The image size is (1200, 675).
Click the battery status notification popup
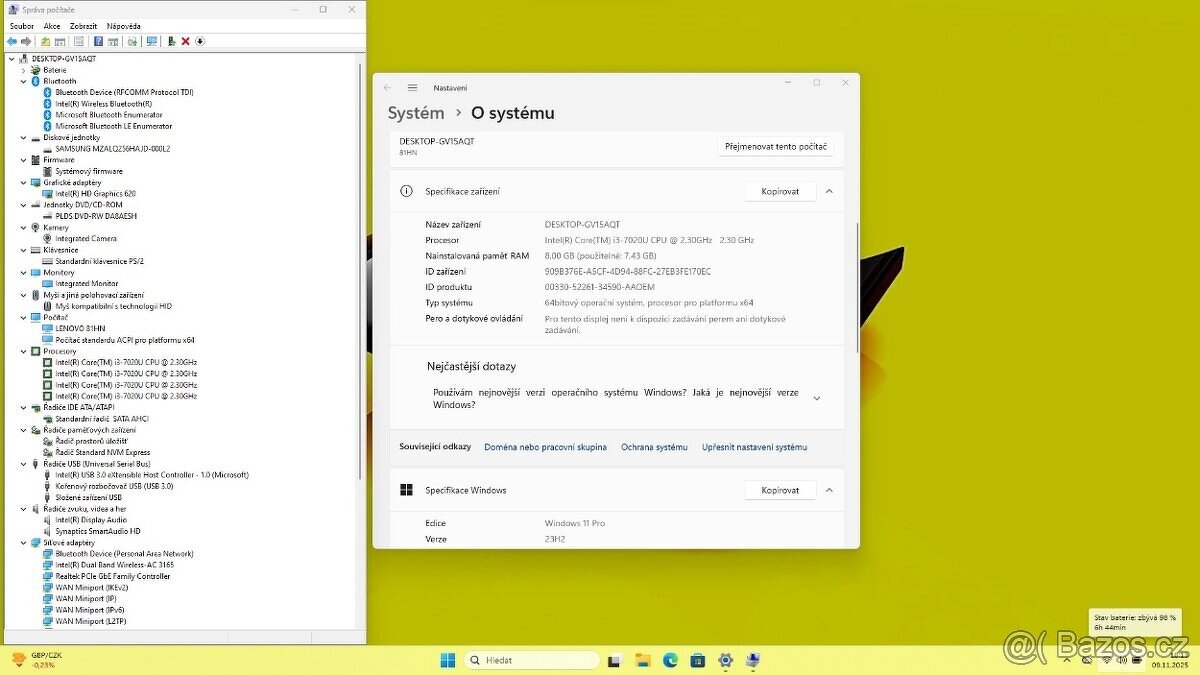pos(1135,620)
